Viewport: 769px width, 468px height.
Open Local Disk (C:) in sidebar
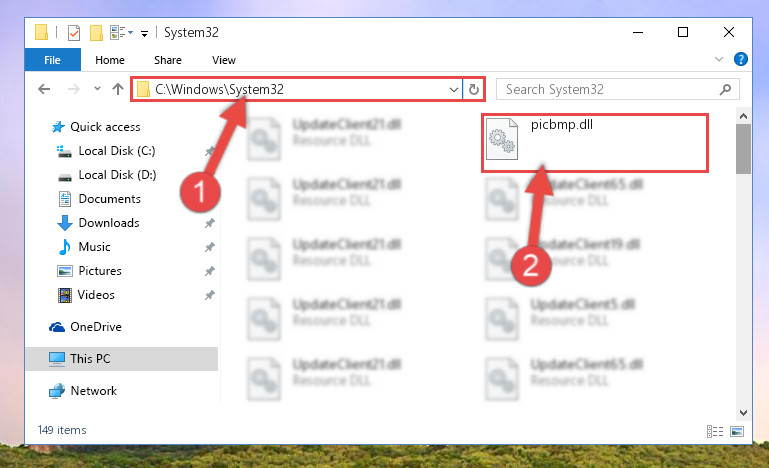click(117, 151)
